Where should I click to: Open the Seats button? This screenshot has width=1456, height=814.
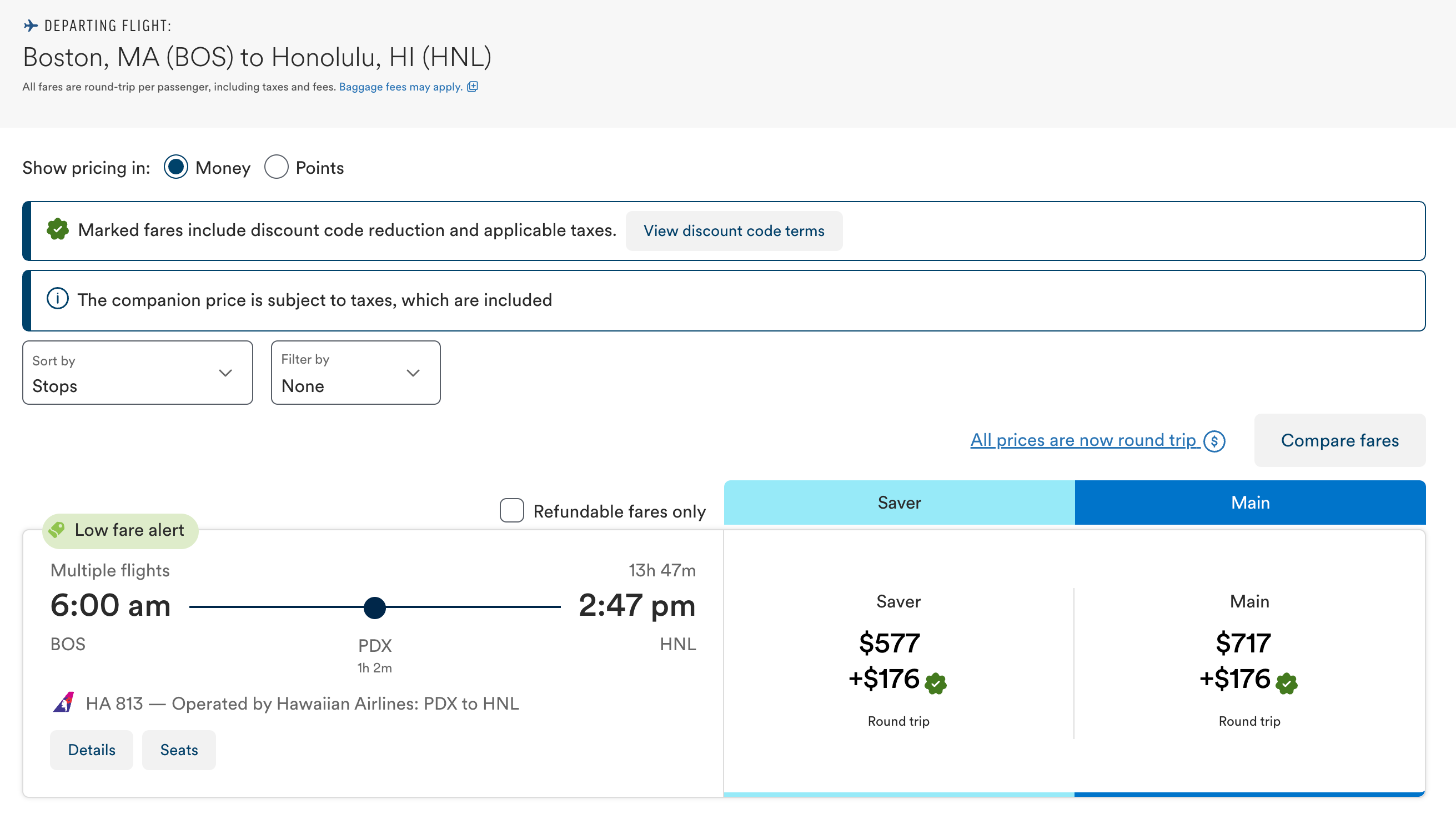[179, 750]
